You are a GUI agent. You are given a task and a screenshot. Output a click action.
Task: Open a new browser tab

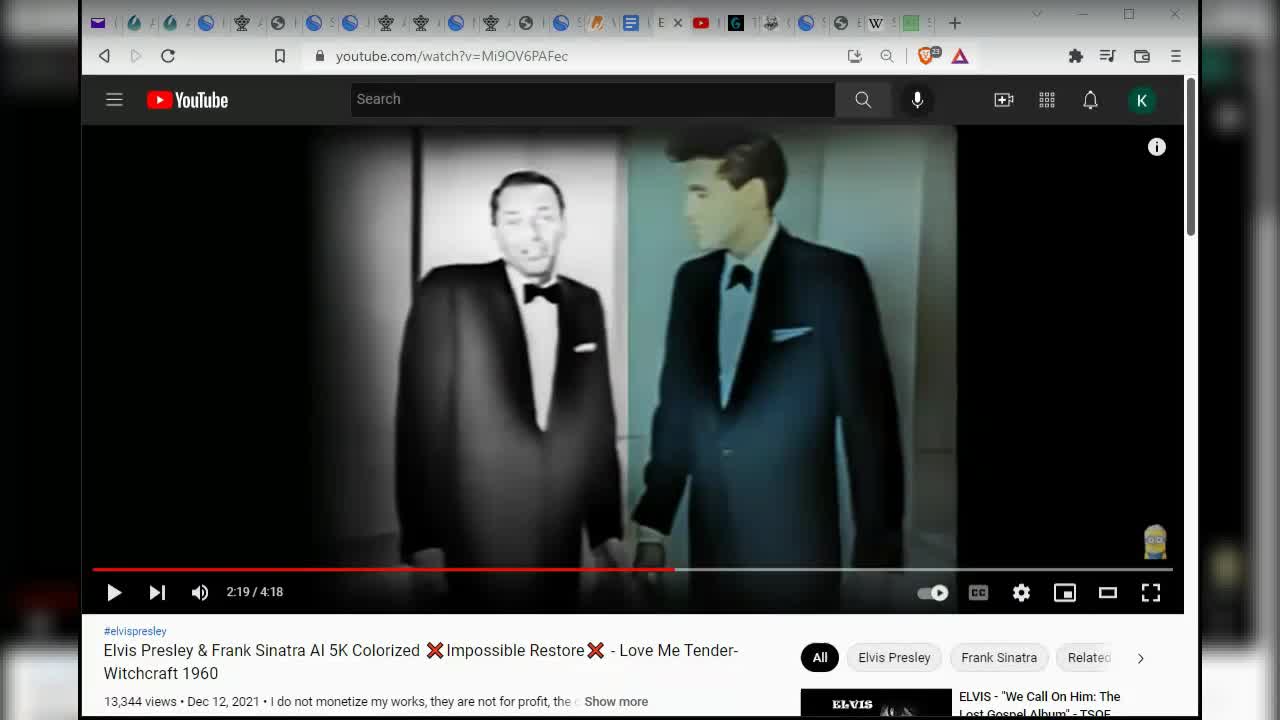pos(955,23)
